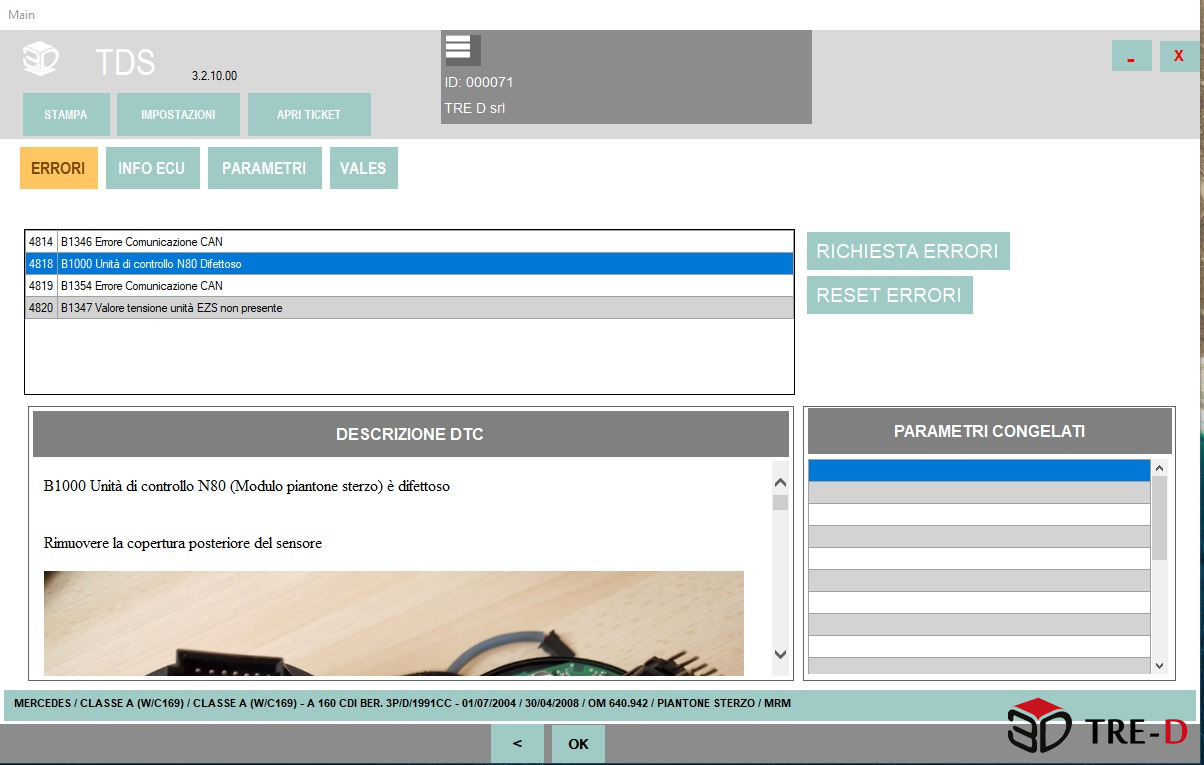
Task: Open the hamburger menu icon
Action: (x=459, y=47)
